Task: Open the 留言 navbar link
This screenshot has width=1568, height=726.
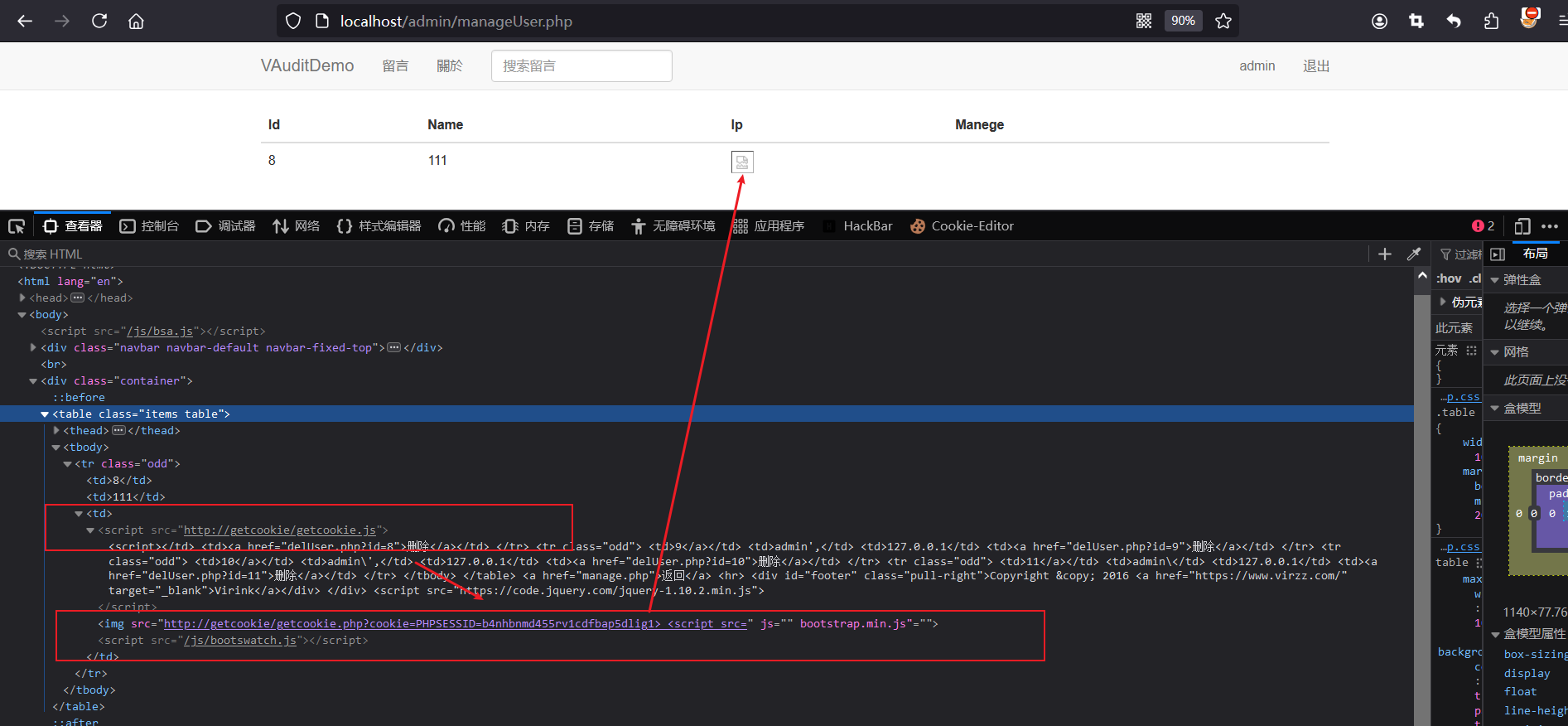Action: [395, 66]
